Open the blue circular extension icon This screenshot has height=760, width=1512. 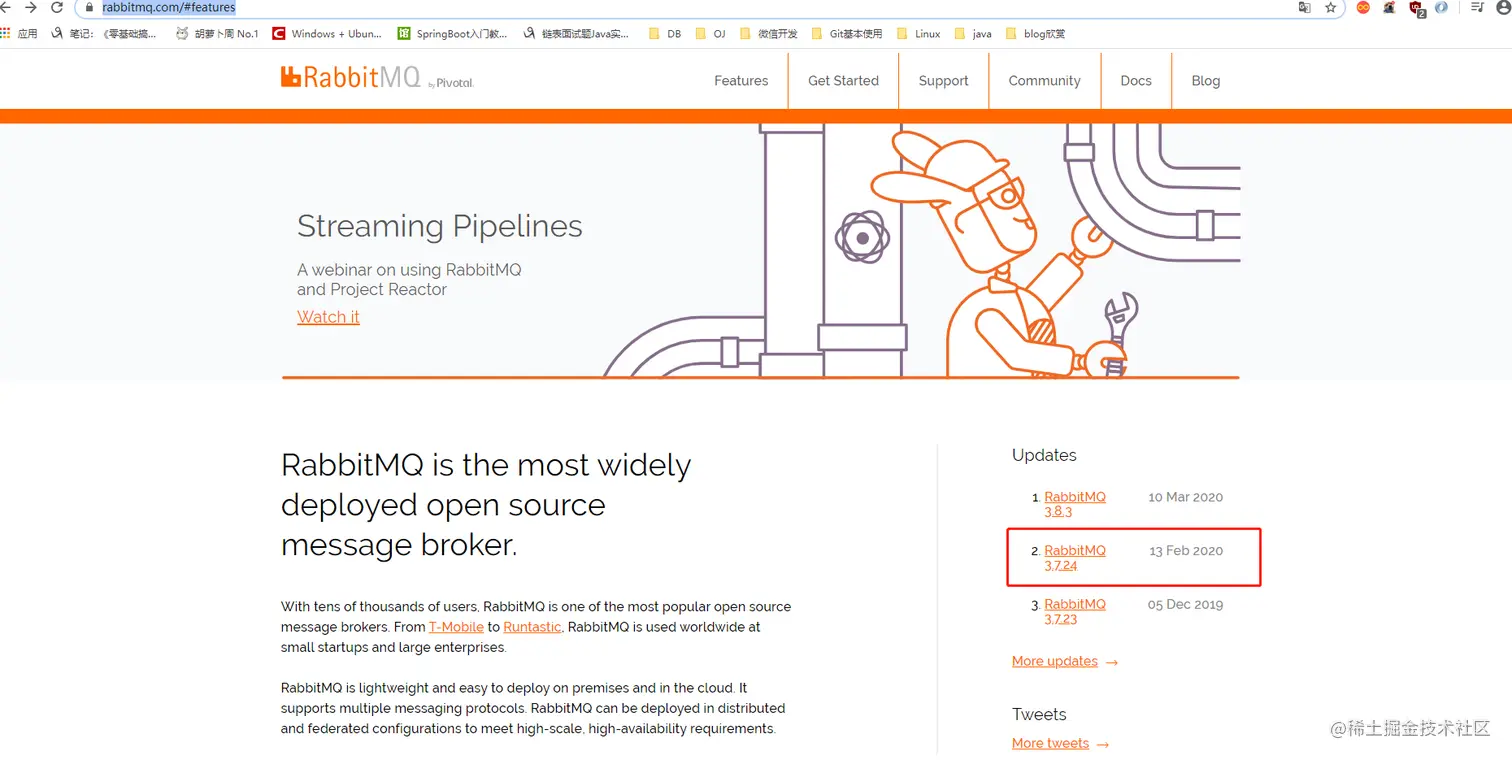(1441, 7)
